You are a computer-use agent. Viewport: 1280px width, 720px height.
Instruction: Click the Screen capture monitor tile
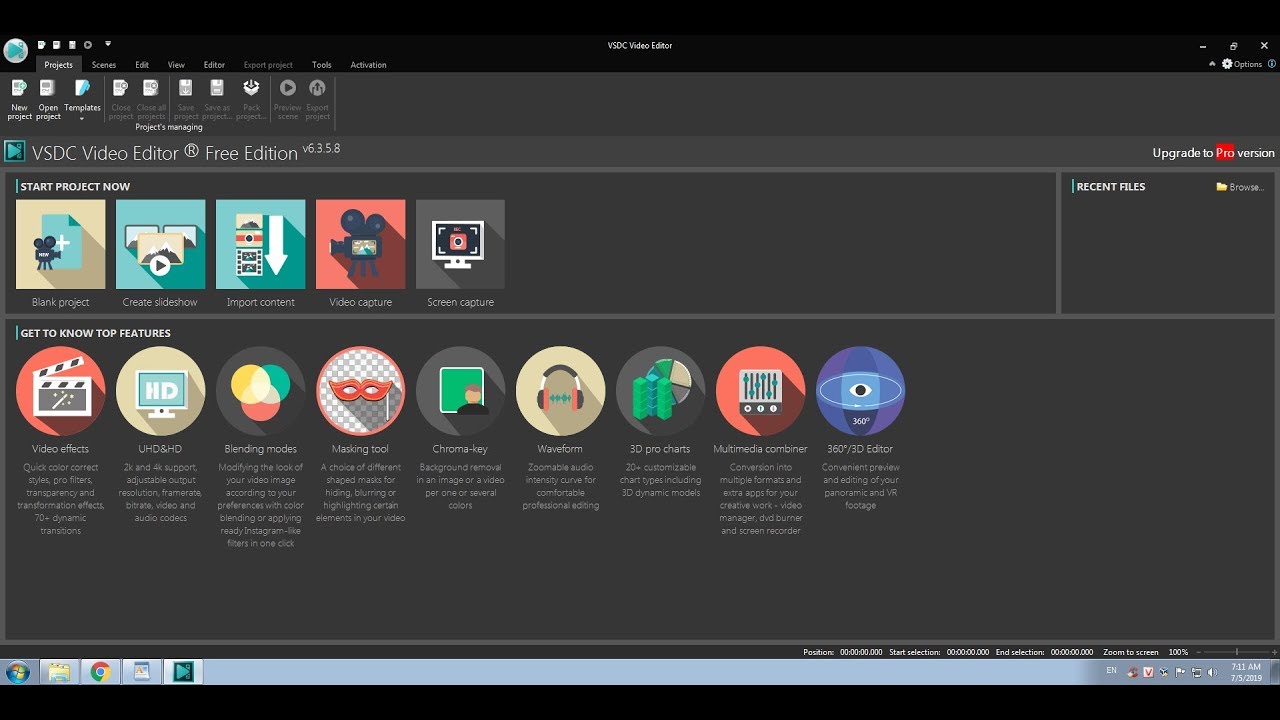(460, 244)
